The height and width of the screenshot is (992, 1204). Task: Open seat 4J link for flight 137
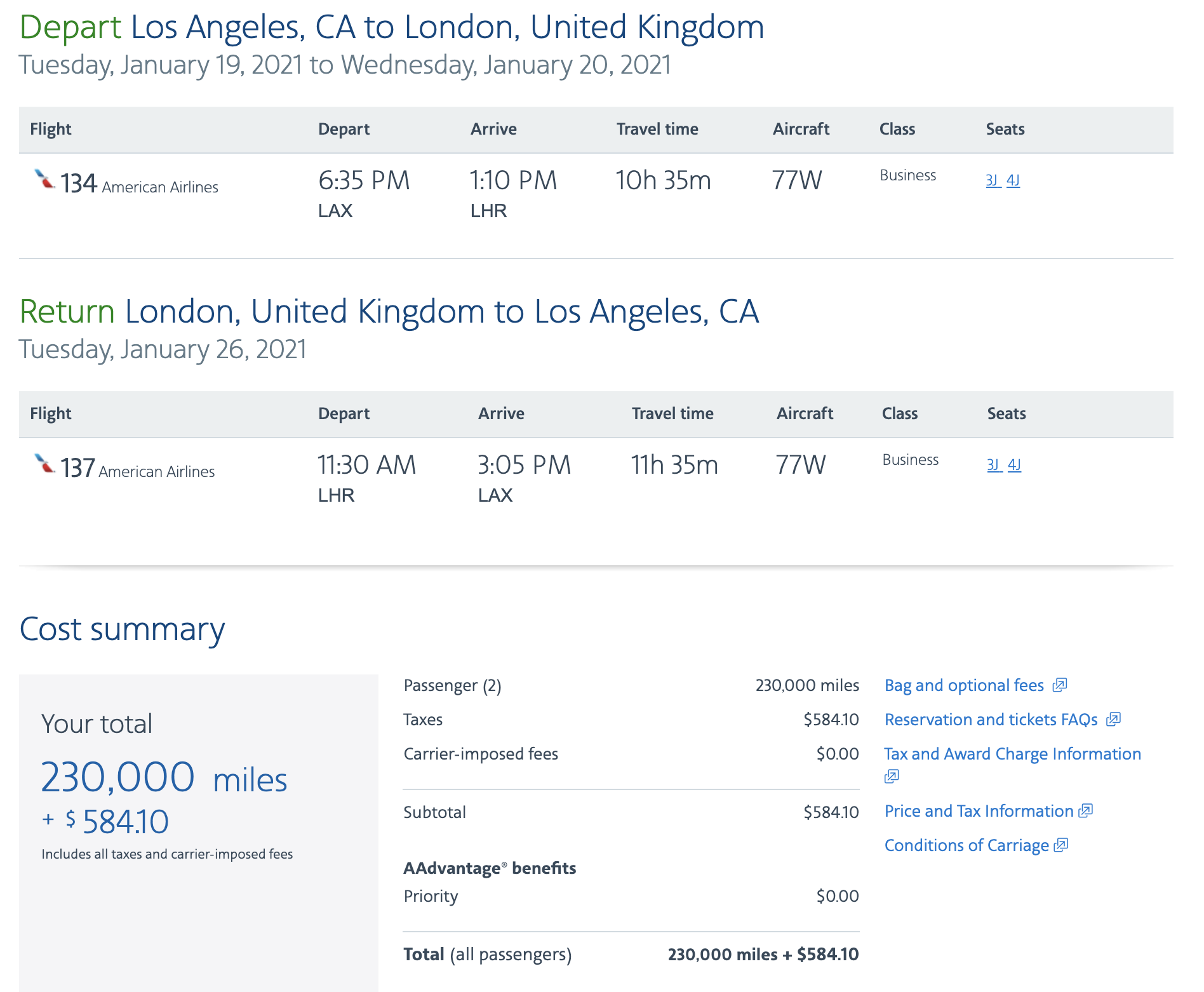tap(1015, 465)
